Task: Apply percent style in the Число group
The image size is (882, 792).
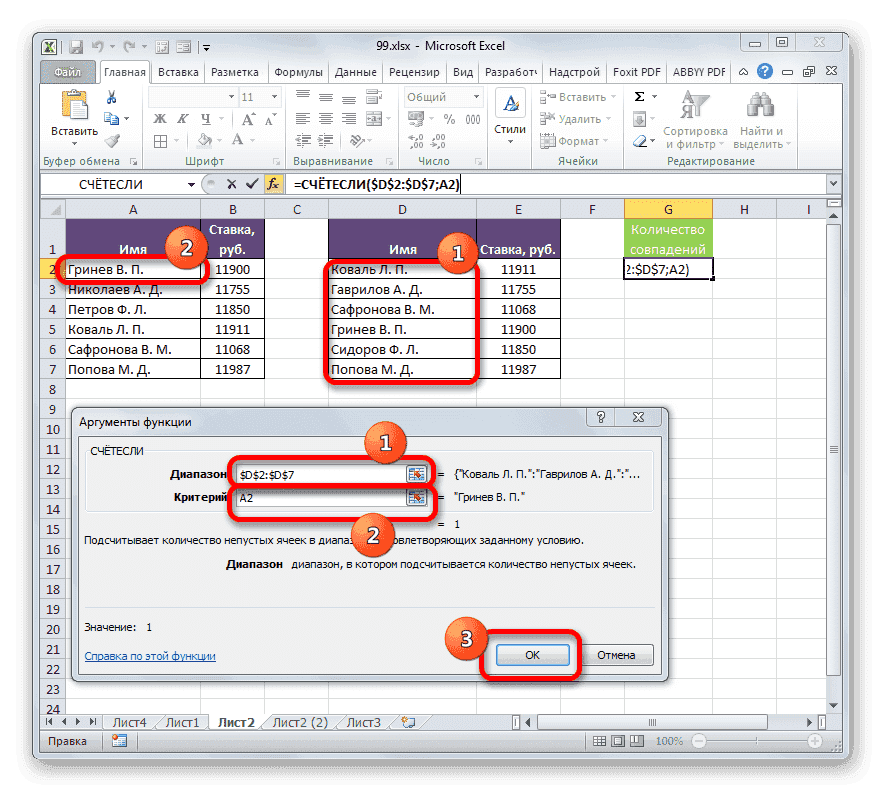Action: pos(448,119)
